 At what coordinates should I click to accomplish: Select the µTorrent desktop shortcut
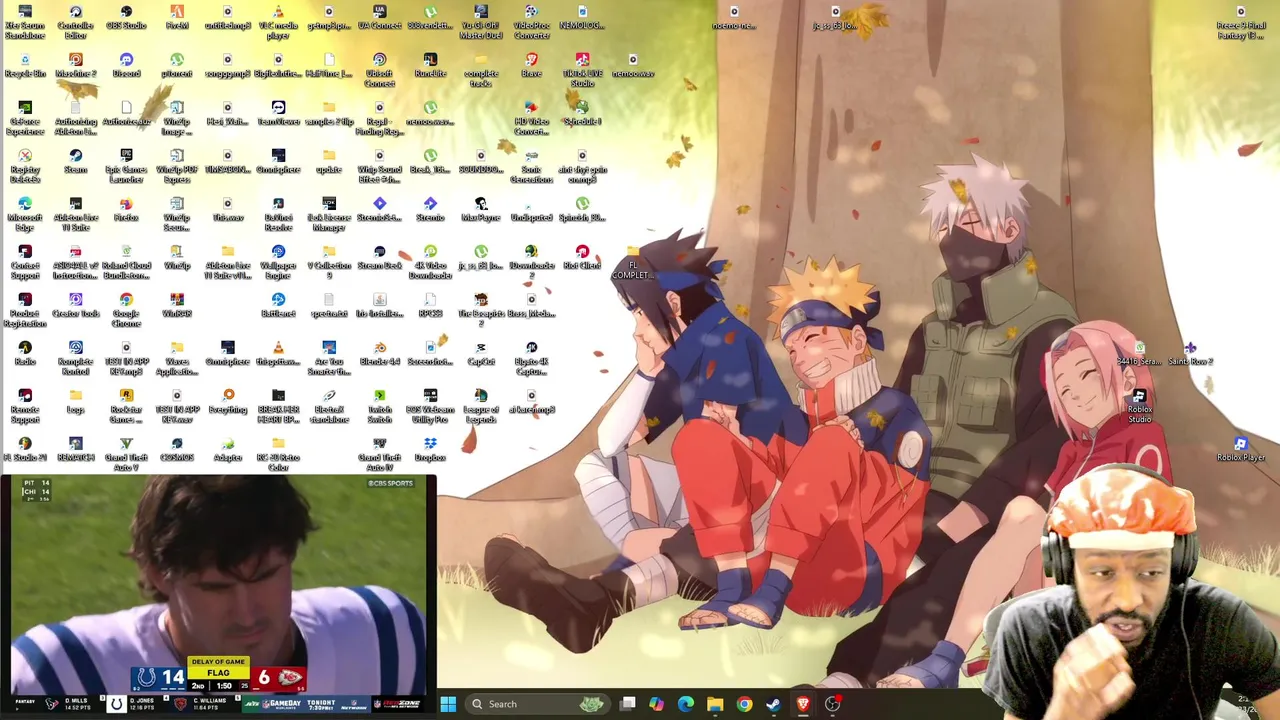pyautogui.click(x=177, y=66)
